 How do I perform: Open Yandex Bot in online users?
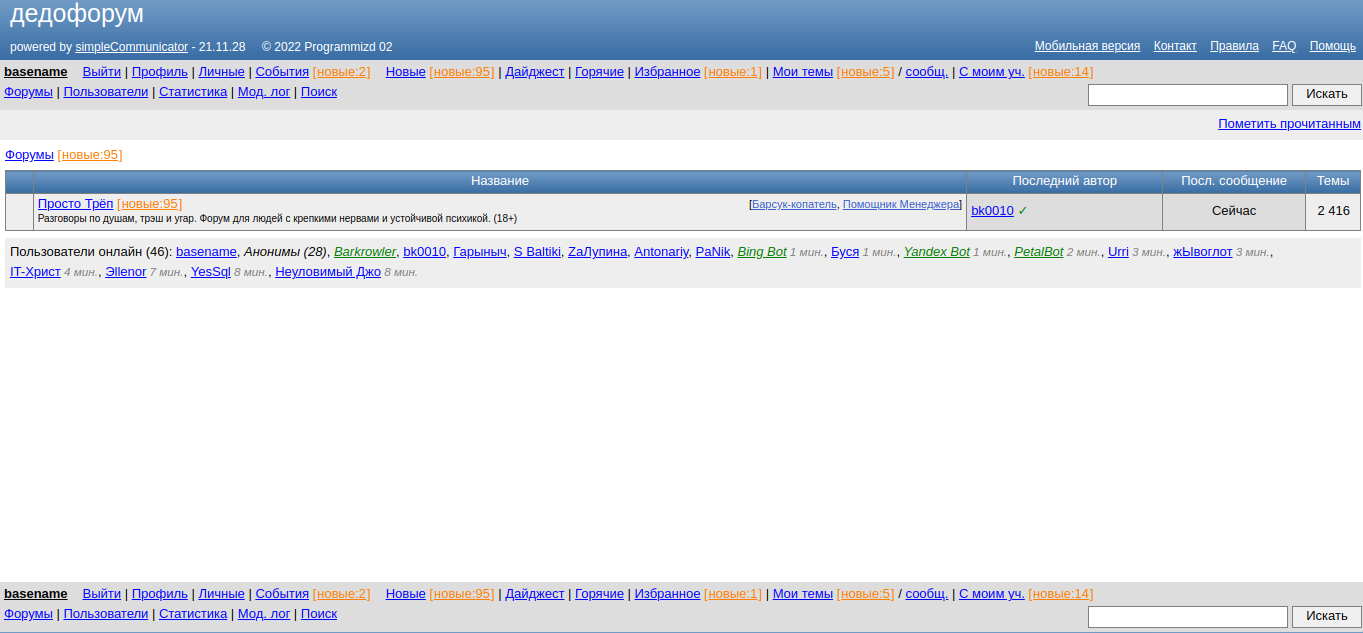936,252
